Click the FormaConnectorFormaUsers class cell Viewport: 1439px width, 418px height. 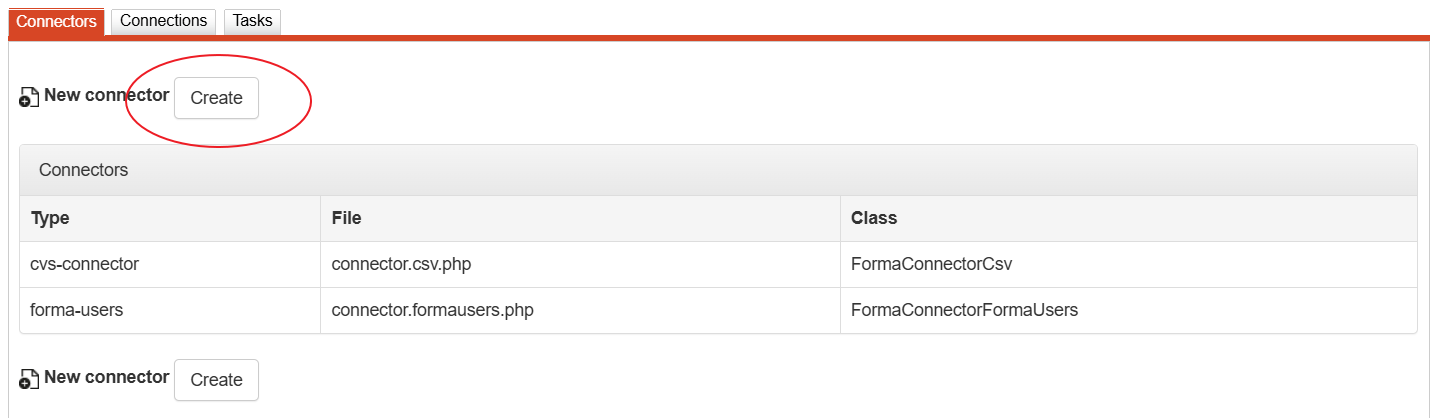(964, 310)
